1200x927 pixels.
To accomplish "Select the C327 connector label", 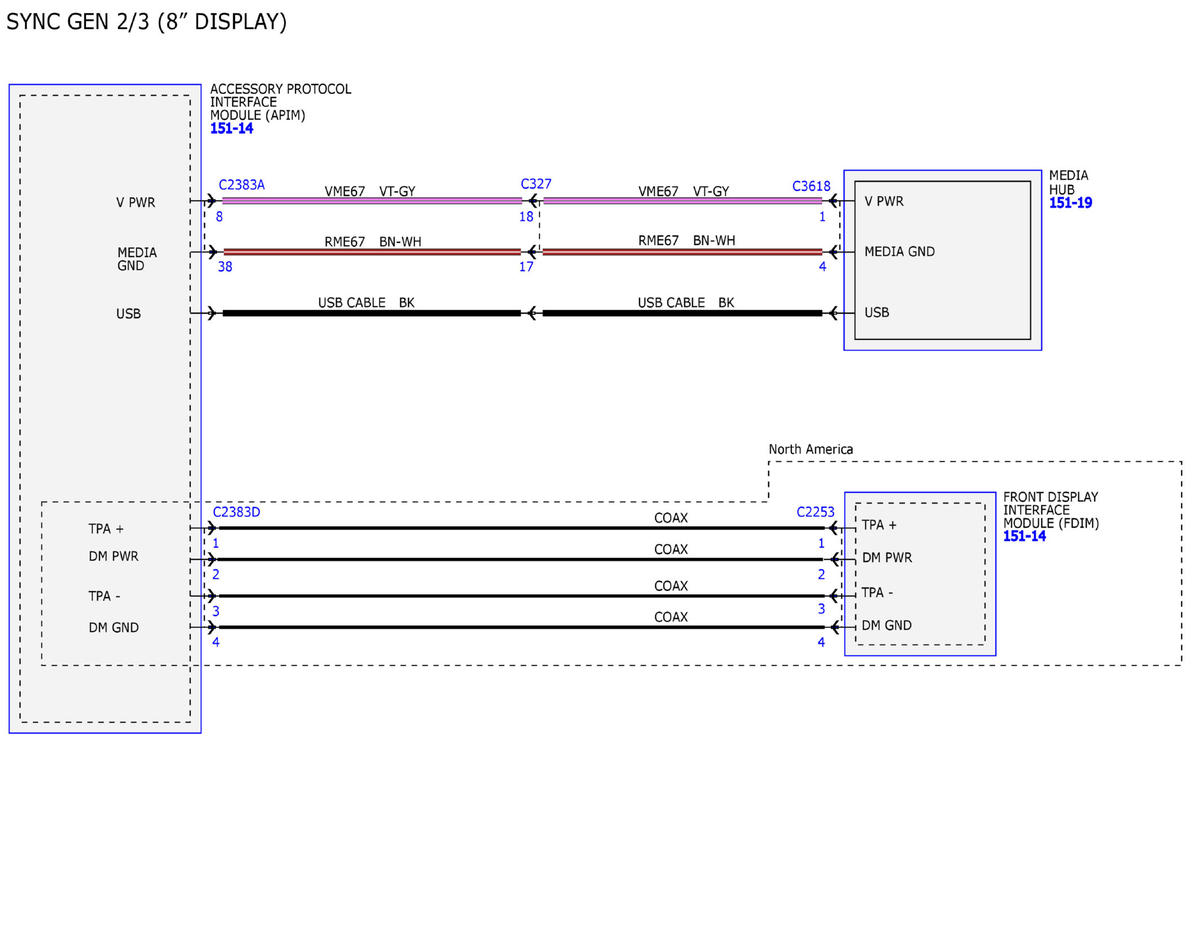I will (536, 185).
